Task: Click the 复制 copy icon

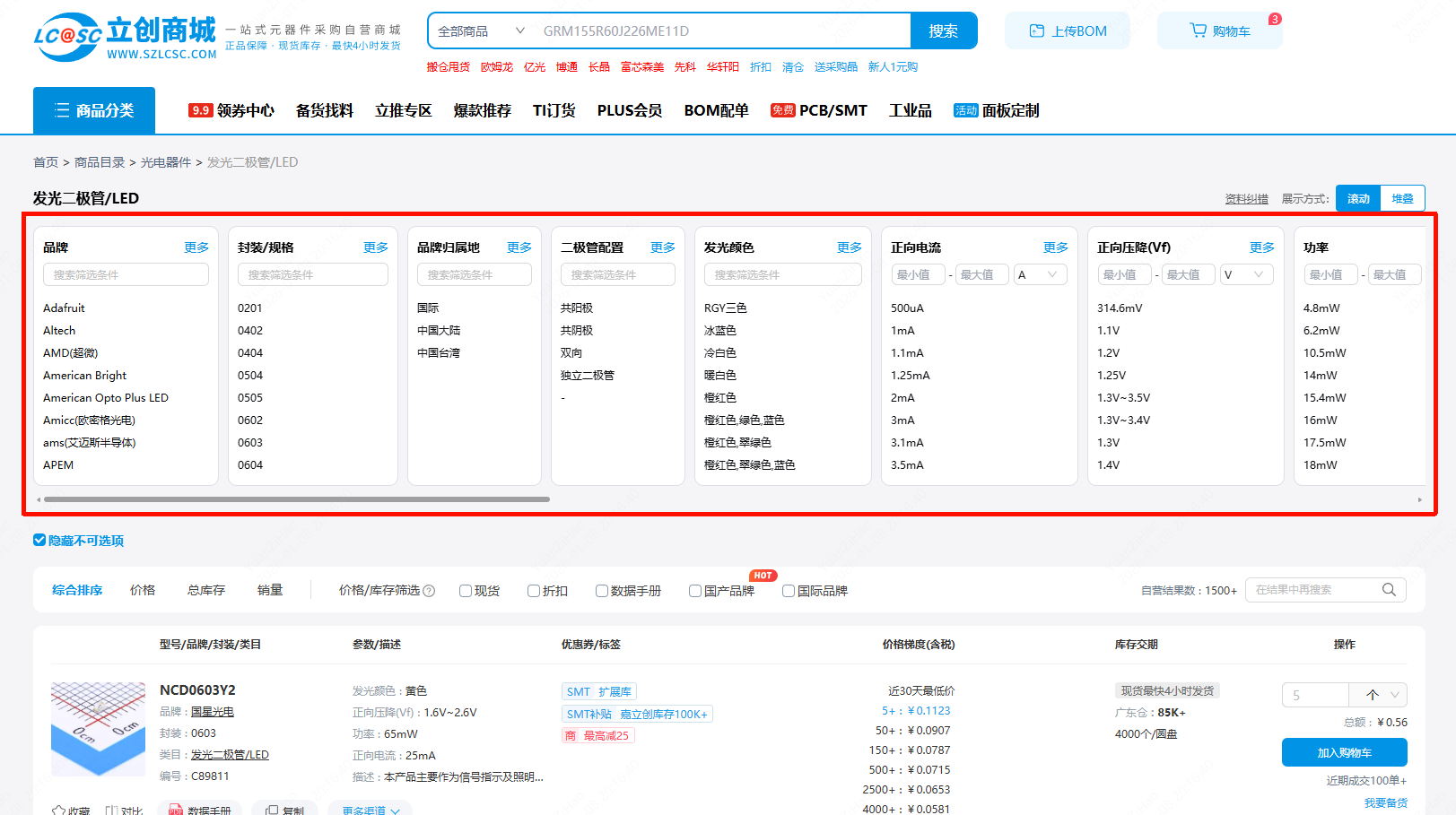Action: point(272,809)
